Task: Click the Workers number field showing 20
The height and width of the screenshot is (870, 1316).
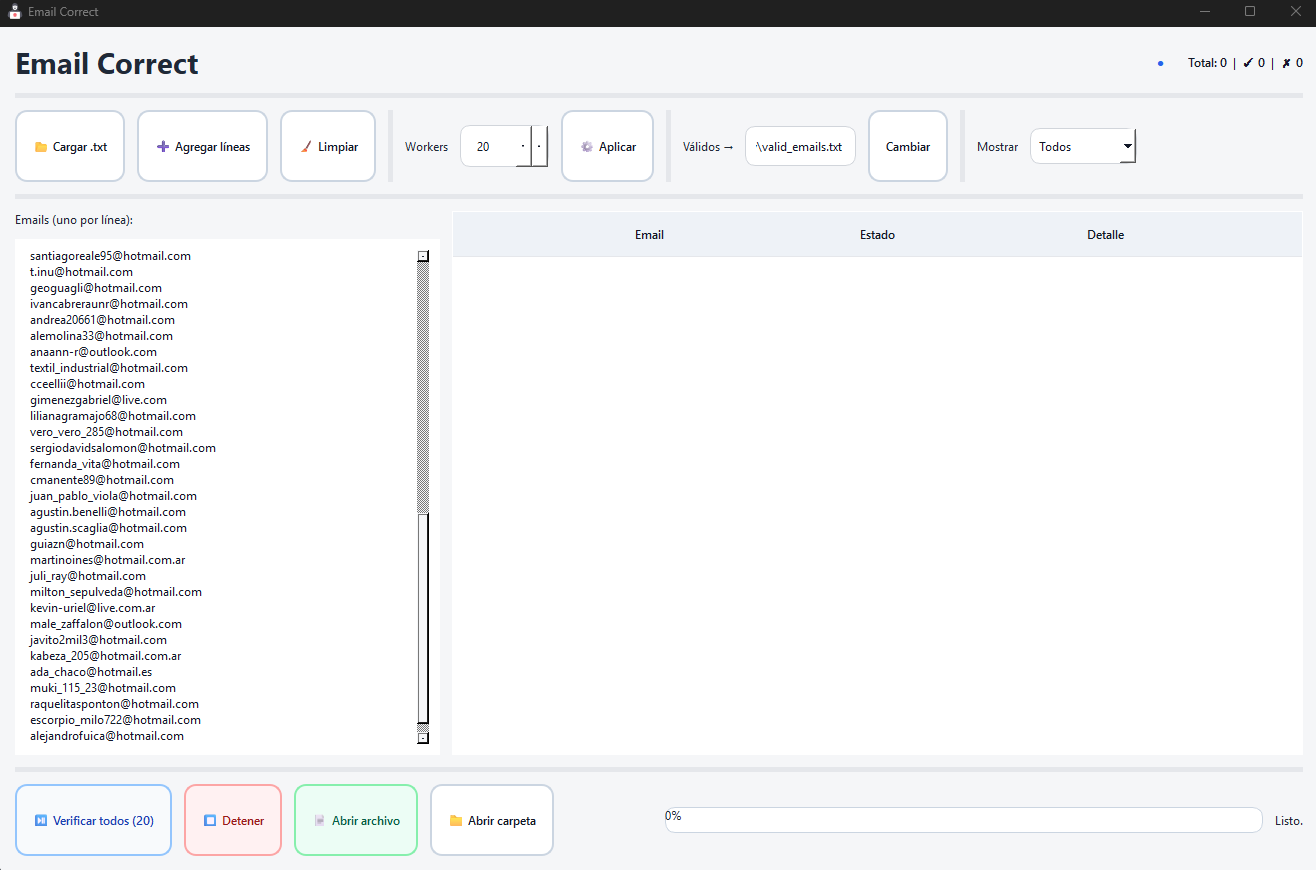Action: click(x=489, y=146)
